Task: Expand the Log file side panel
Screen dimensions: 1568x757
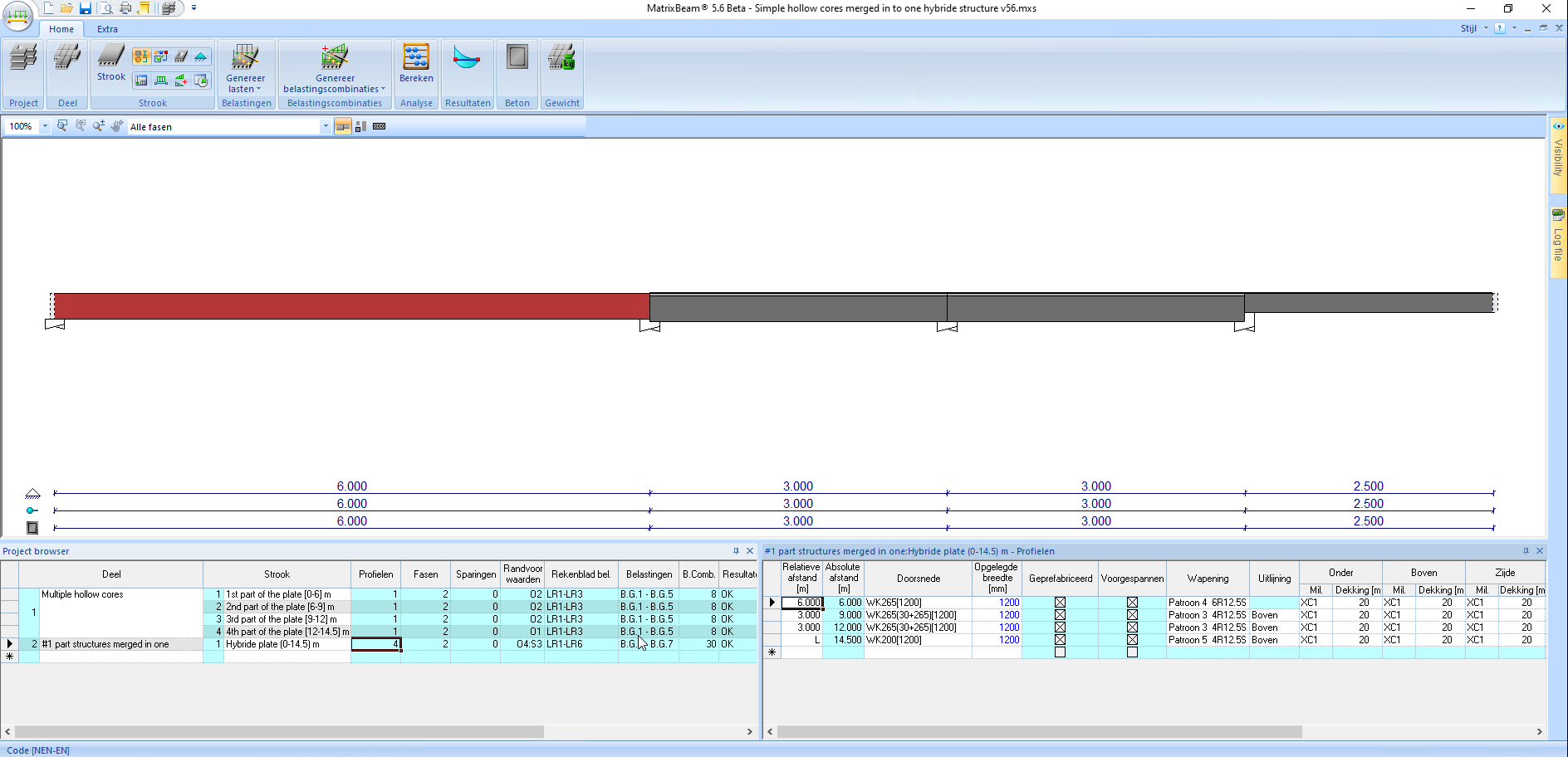Action: click(1558, 241)
